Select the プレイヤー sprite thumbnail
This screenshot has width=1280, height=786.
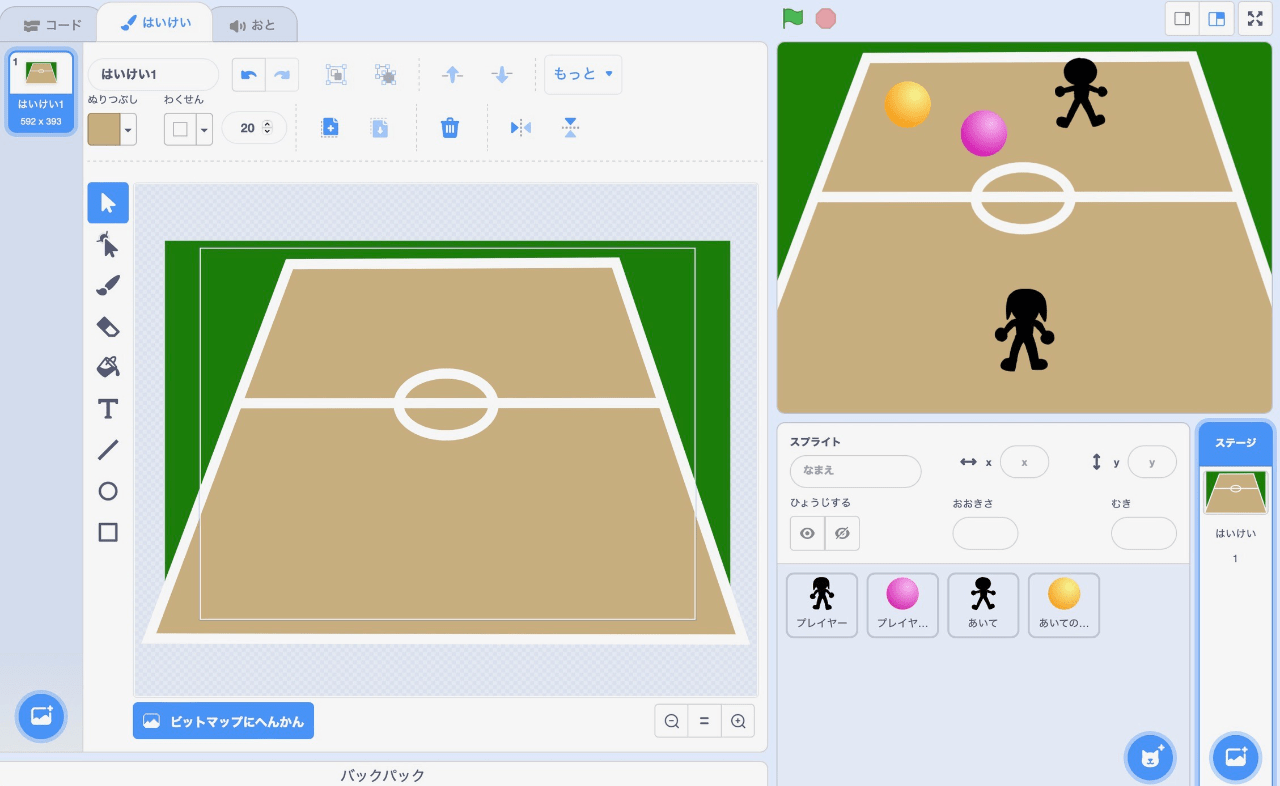click(x=822, y=605)
